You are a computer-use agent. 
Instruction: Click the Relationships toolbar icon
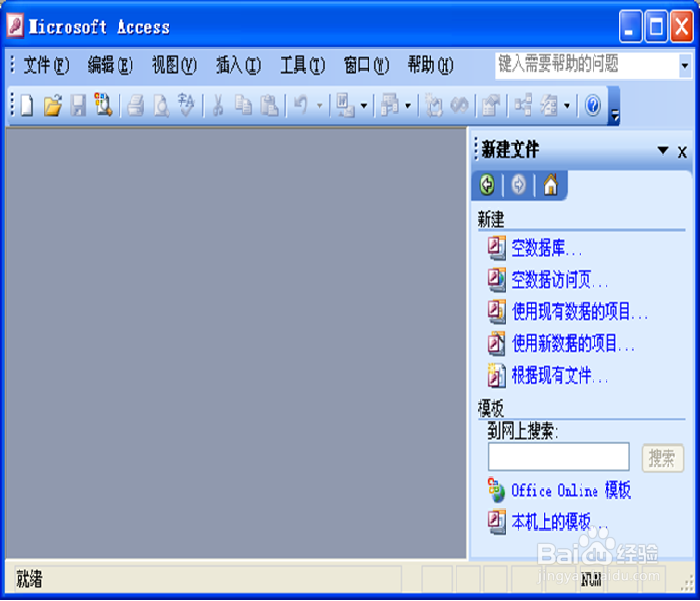tap(523, 106)
